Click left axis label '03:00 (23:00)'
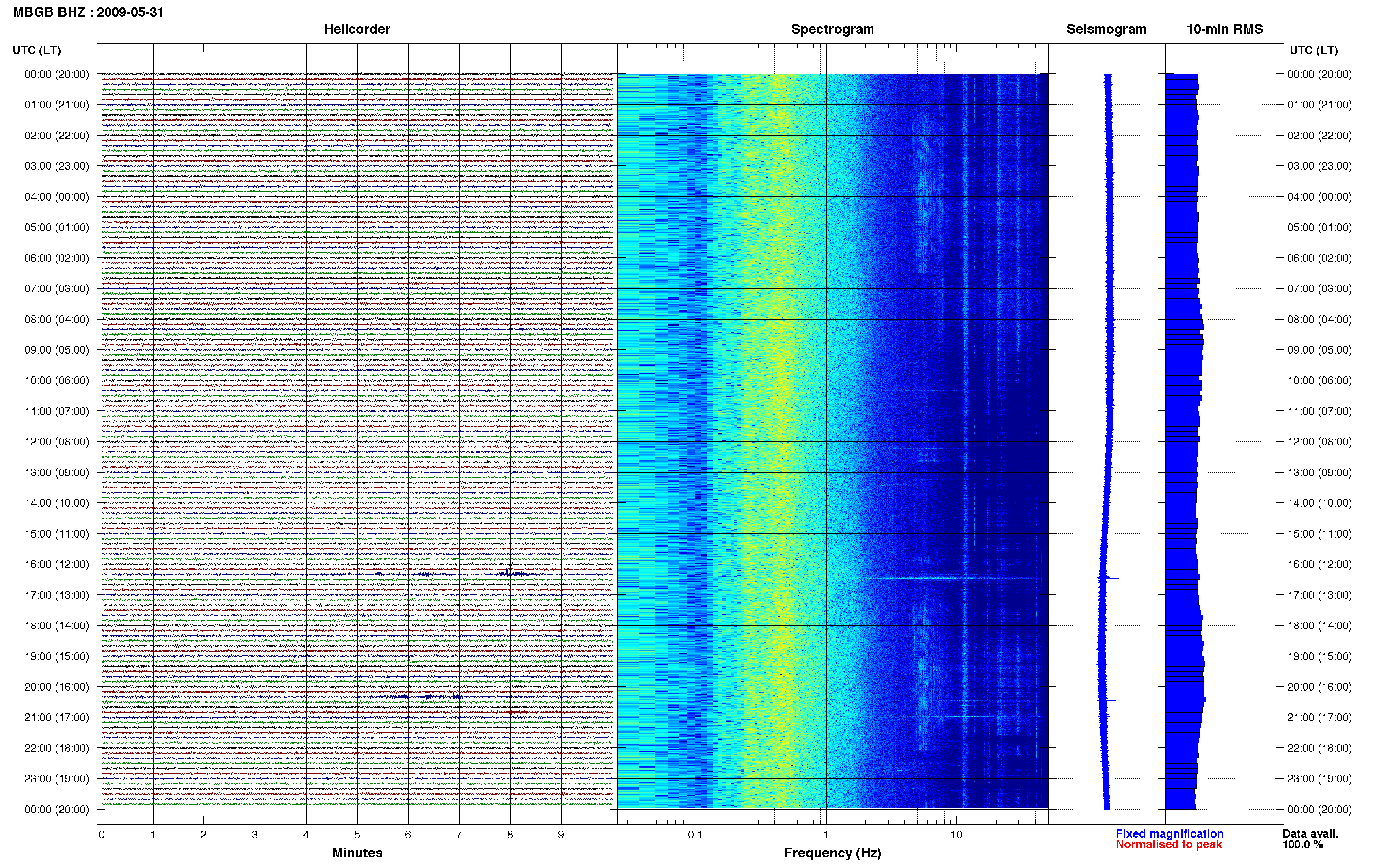This screenshot has height=868, width=1388. [x=56, y=166]
